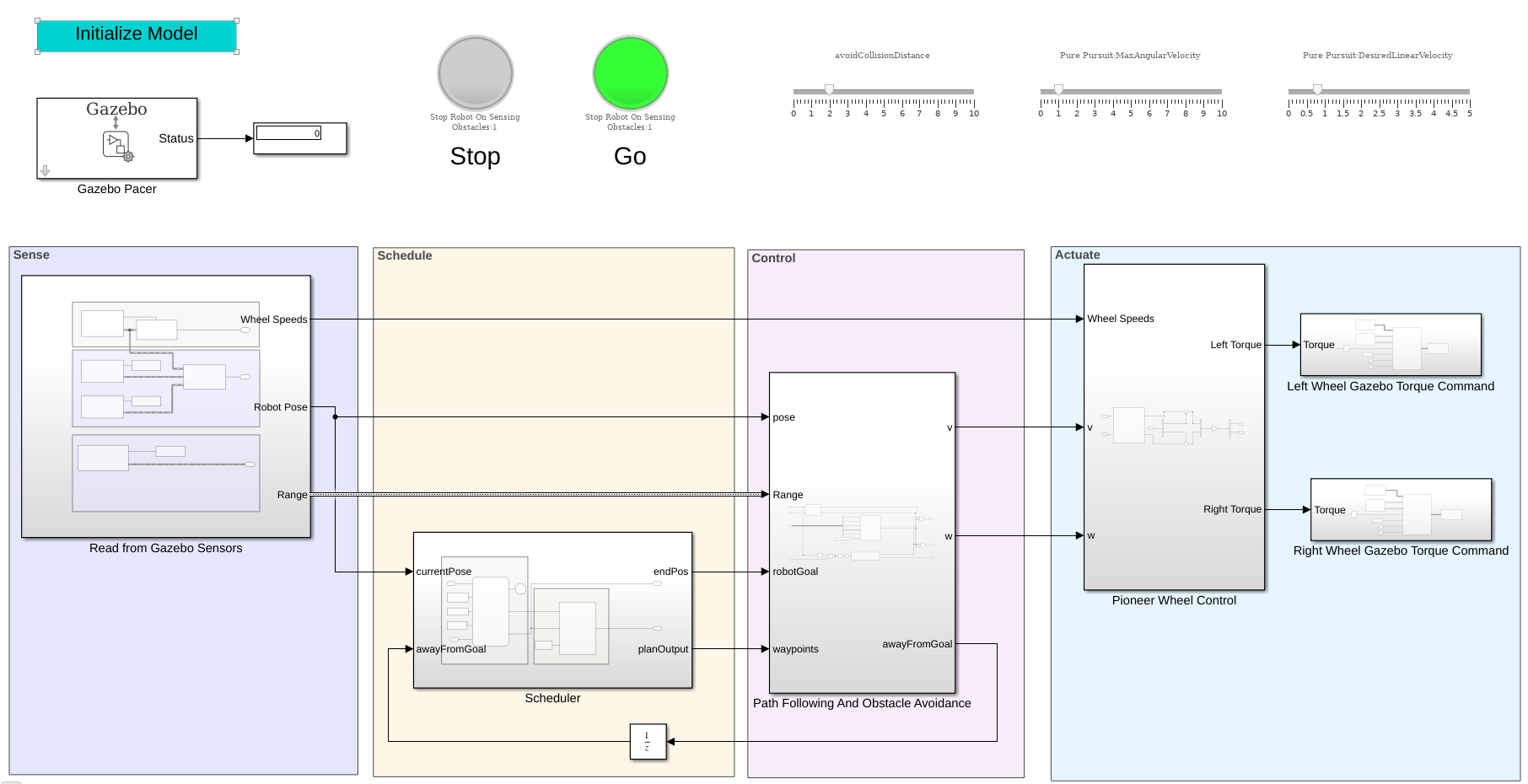Click the Pure Pursuit MaxAngularVelocity slider handle
The height and width of the screenshot is (784, 1528).
pyautogui.click(x=1058, y=89)
